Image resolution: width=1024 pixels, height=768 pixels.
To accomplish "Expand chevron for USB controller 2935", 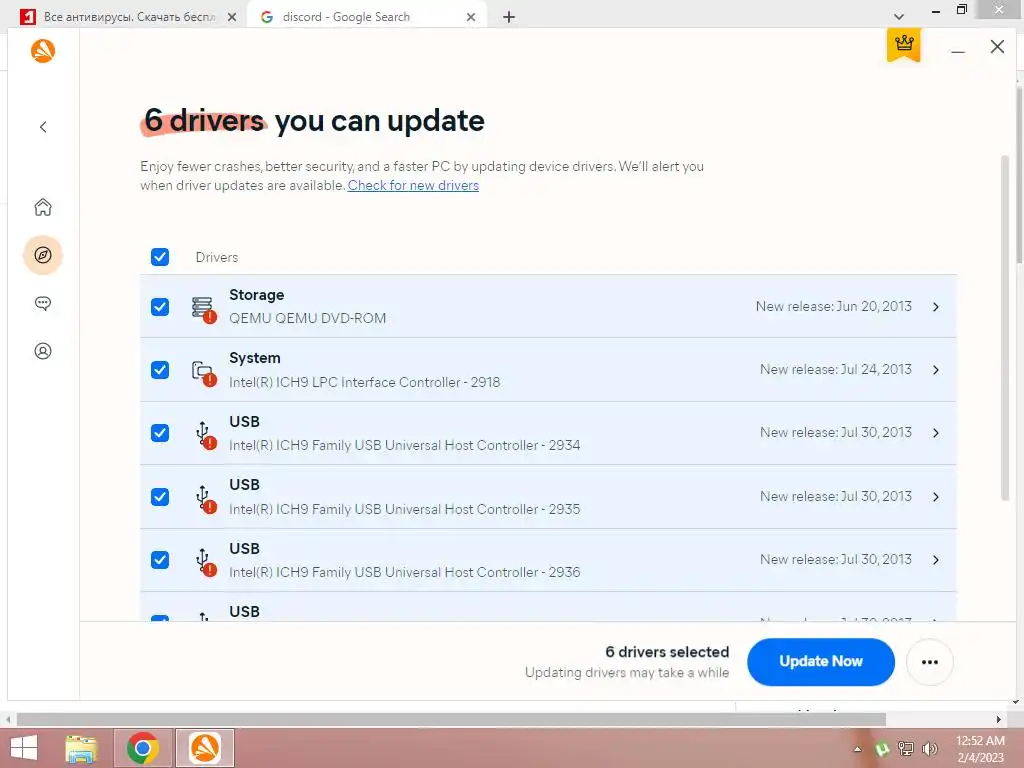I will click(936, 497).
